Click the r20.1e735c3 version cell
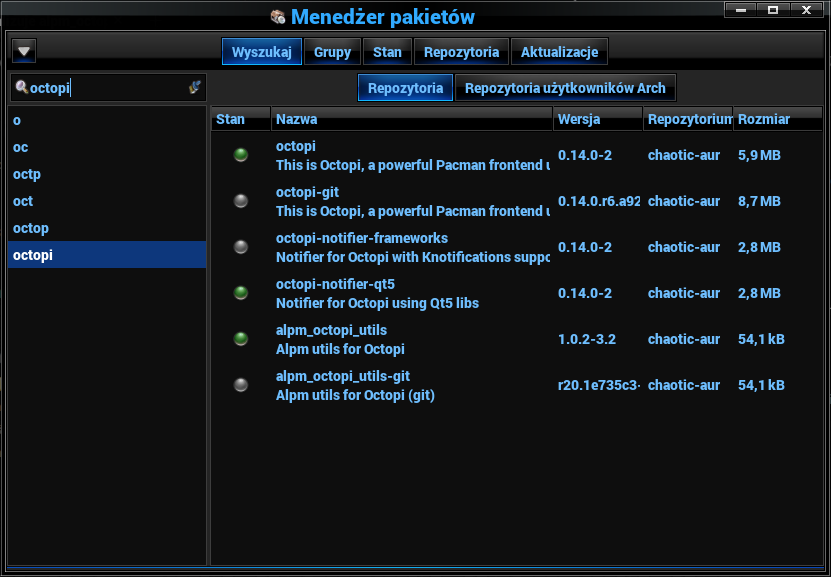Viewport: 831px width, 577px height. point(599,385)
